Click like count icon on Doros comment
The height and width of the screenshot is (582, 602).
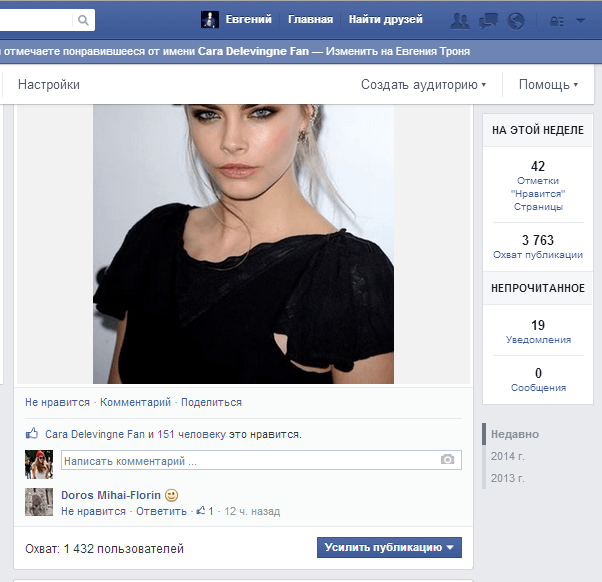coord(203,511)
